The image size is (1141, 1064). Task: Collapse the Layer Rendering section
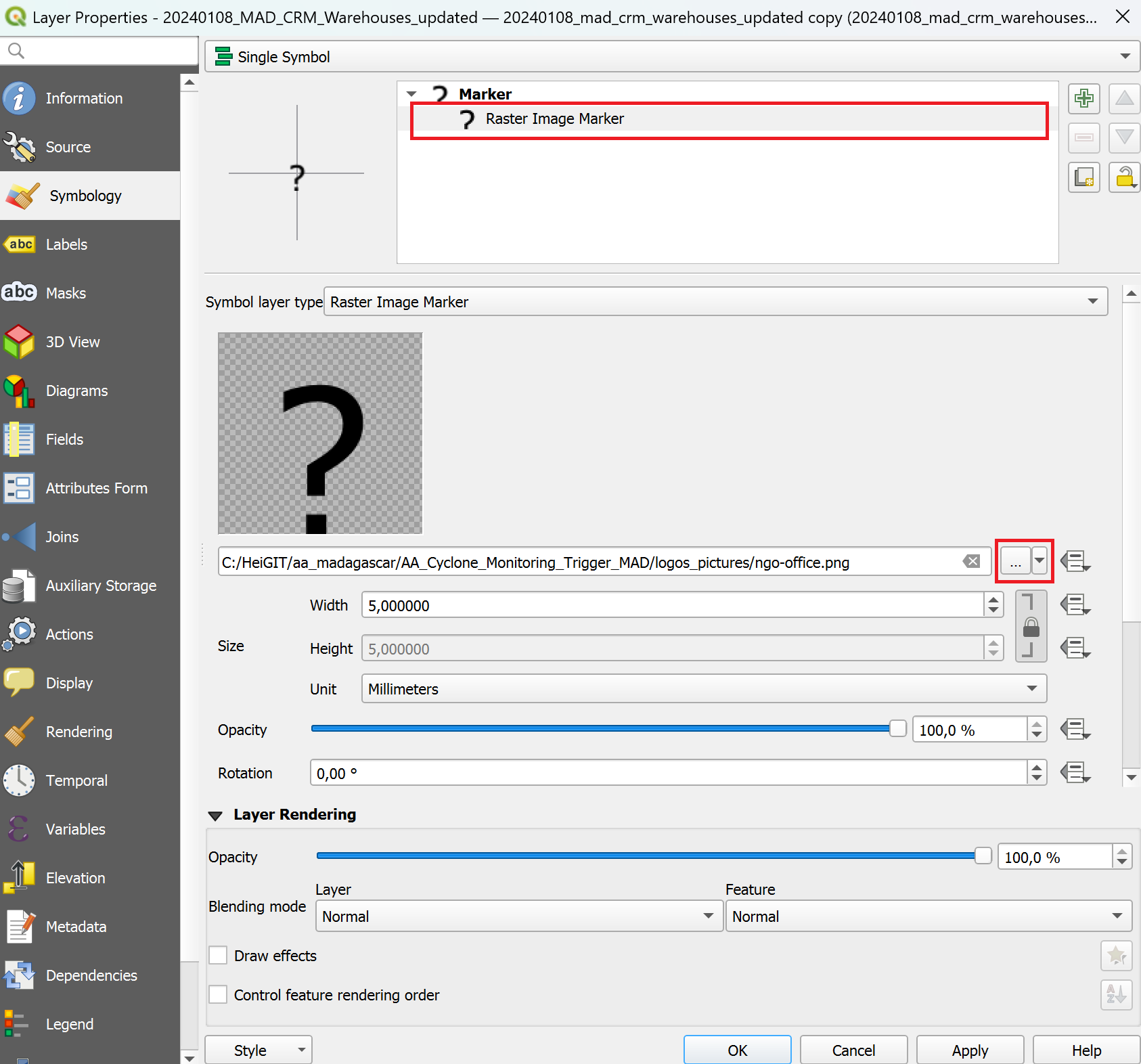[x=215, y=815]
